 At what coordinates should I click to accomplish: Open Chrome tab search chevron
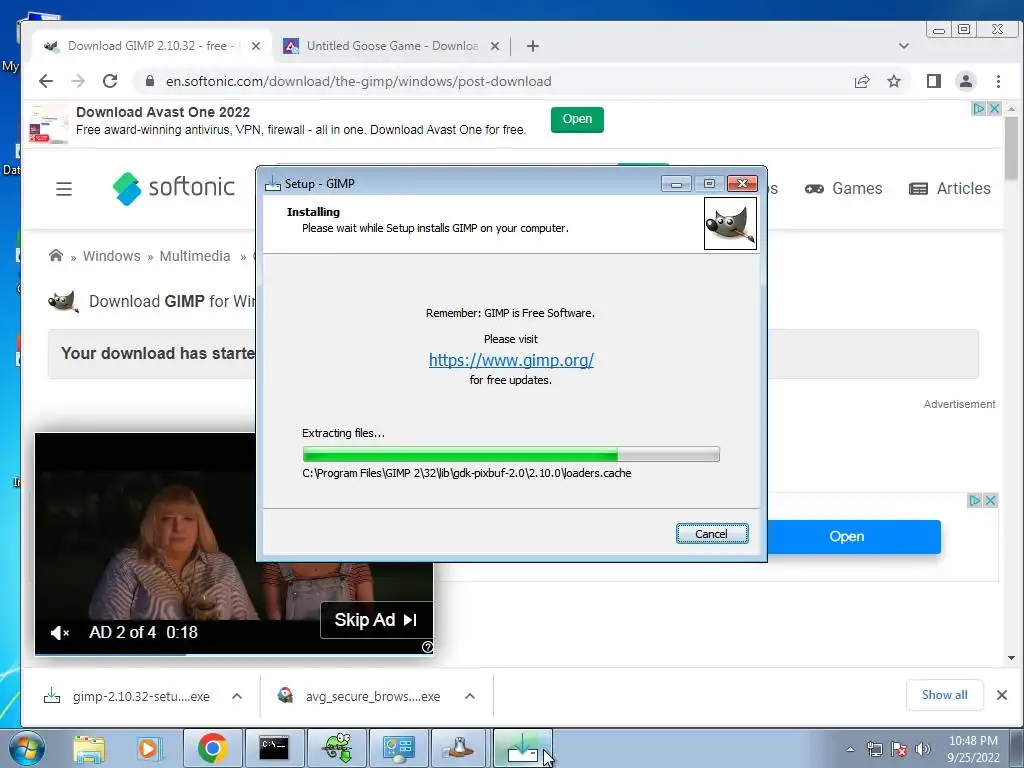(904, 46)
